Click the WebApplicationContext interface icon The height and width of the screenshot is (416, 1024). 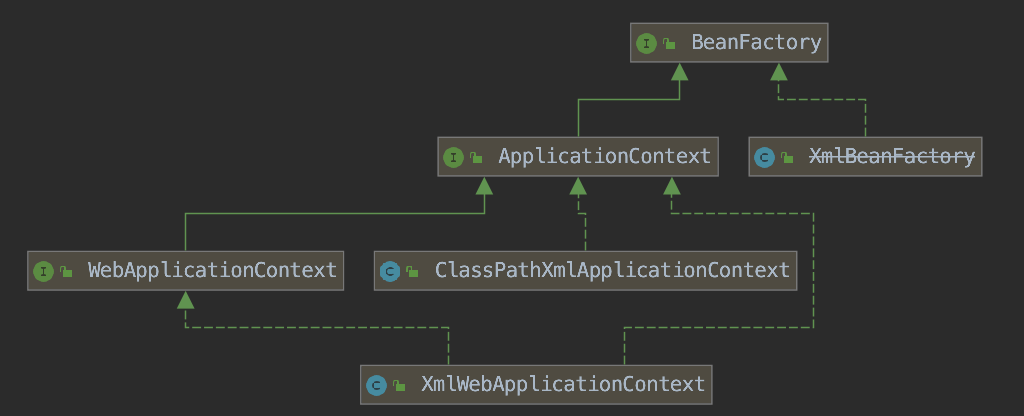43,271
